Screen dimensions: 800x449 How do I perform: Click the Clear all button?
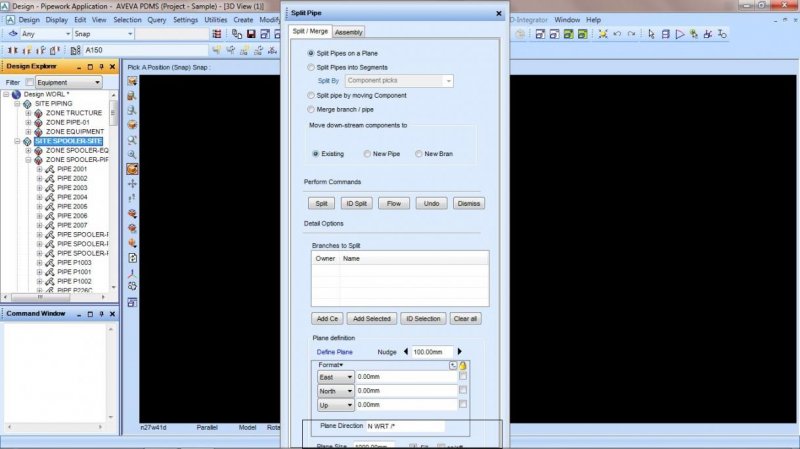point(465,319)
